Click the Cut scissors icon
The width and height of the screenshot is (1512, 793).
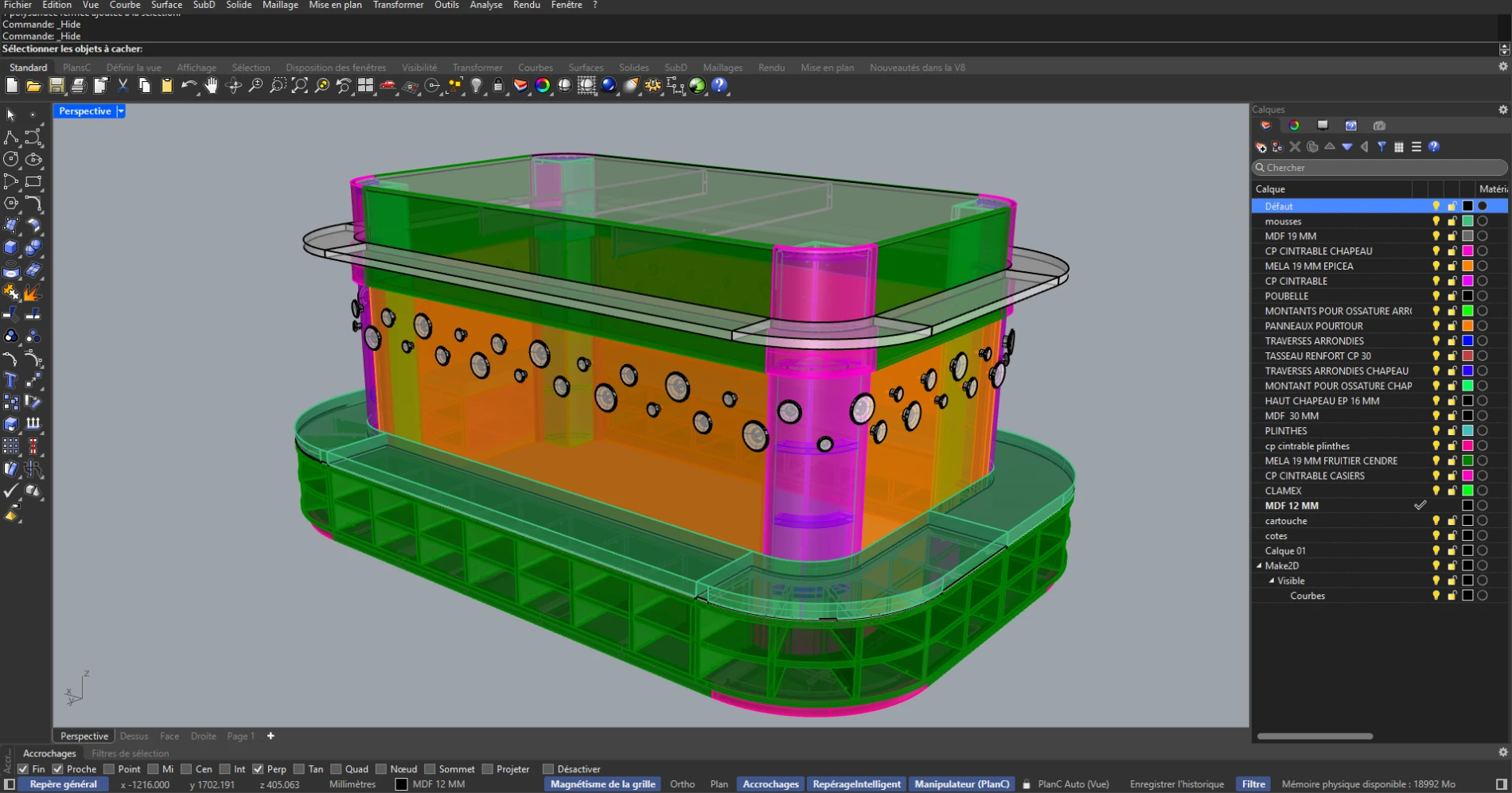(123, 86)
